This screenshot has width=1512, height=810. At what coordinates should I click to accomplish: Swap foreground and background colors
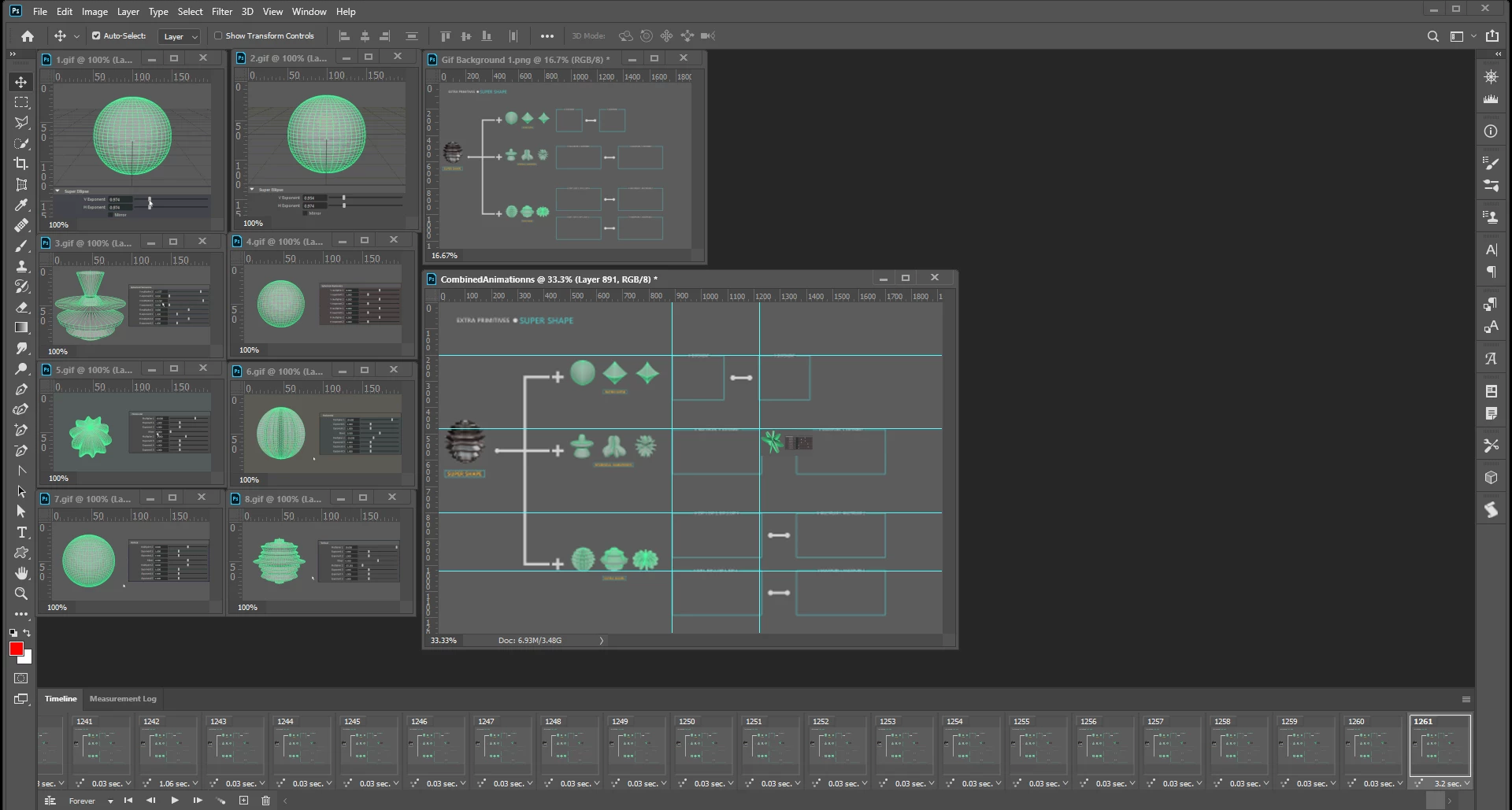(28, 632)
